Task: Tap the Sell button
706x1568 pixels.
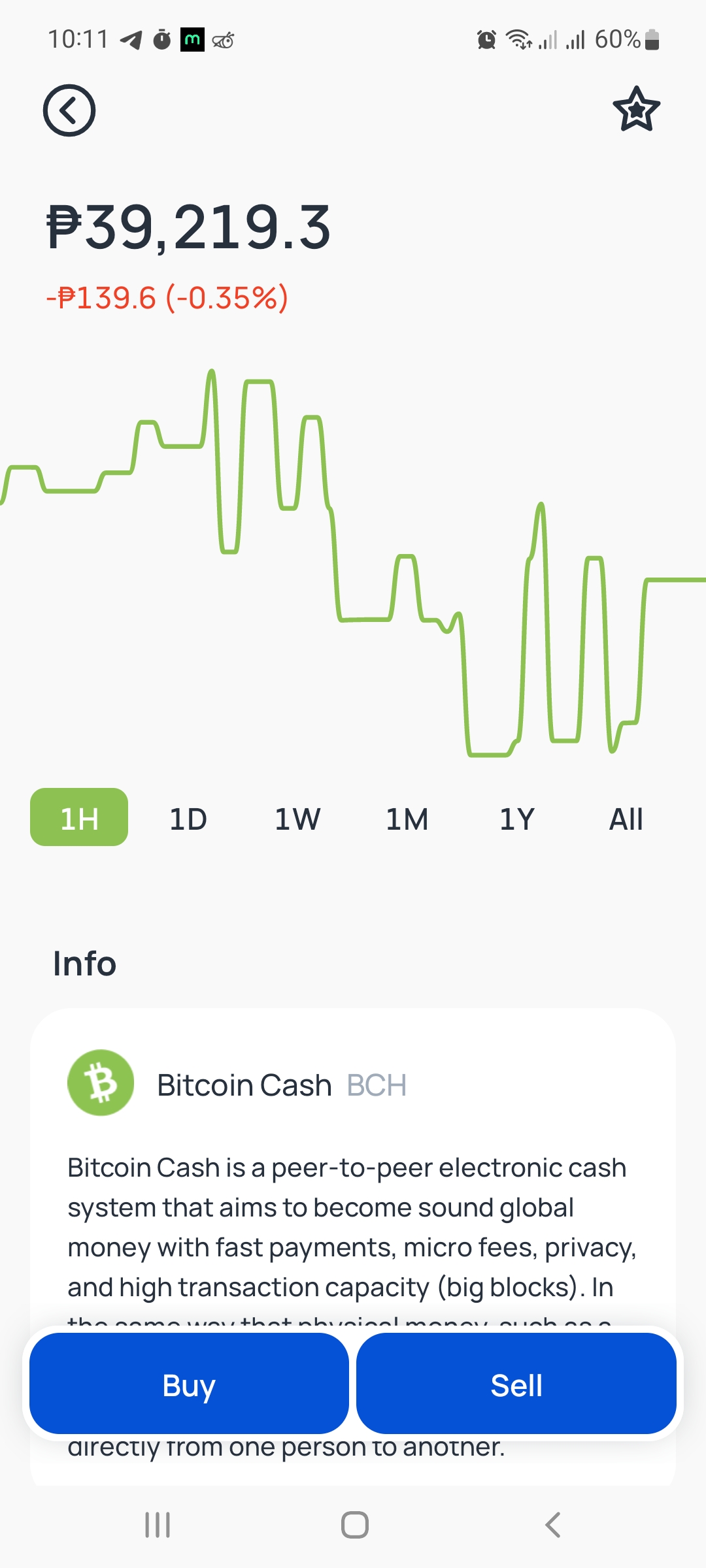Action: tap(516, 1384)
